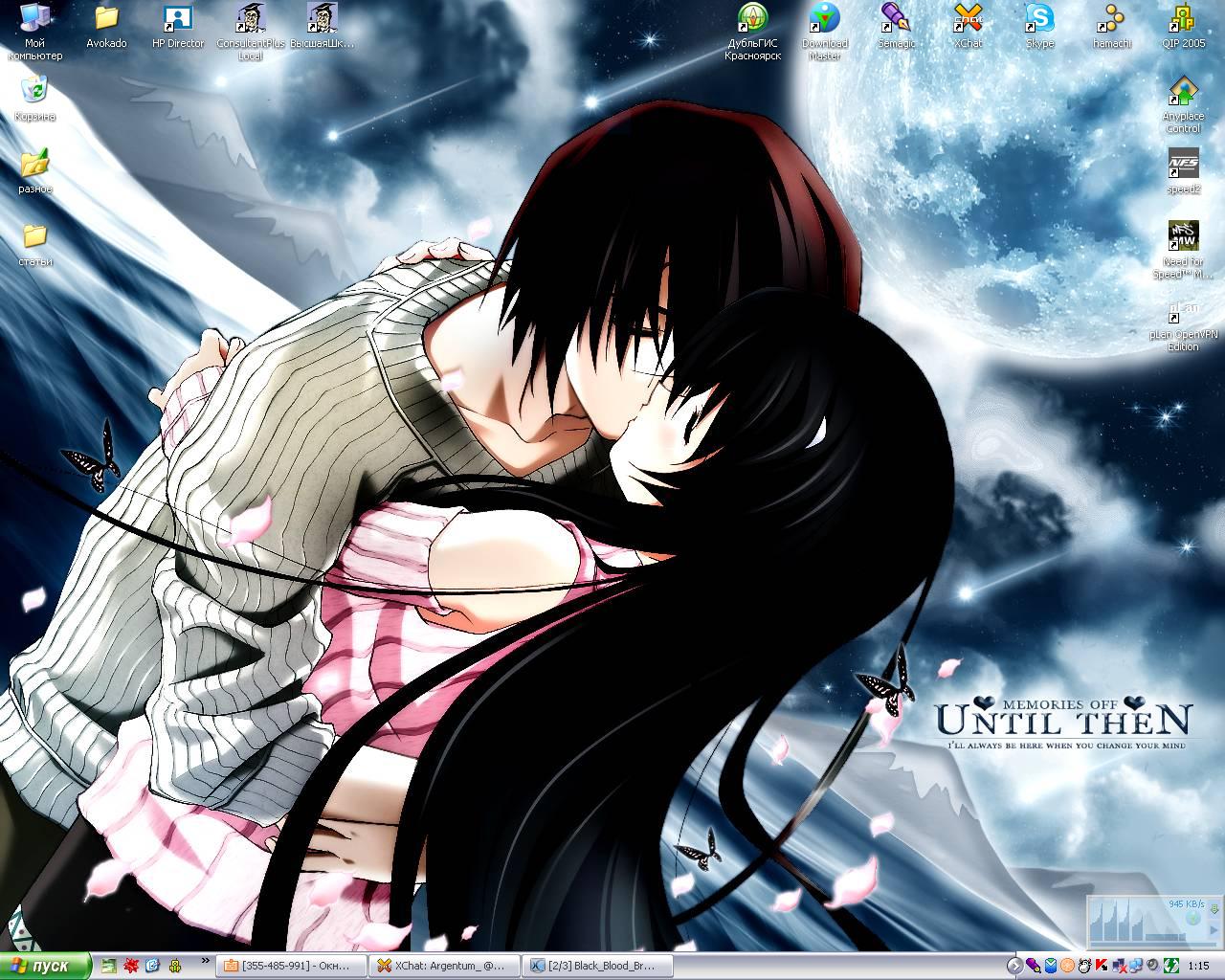Switch to the [355-485-991] taskbar window
Viewport: 1225px width, 980px height.
coord(291,966)
